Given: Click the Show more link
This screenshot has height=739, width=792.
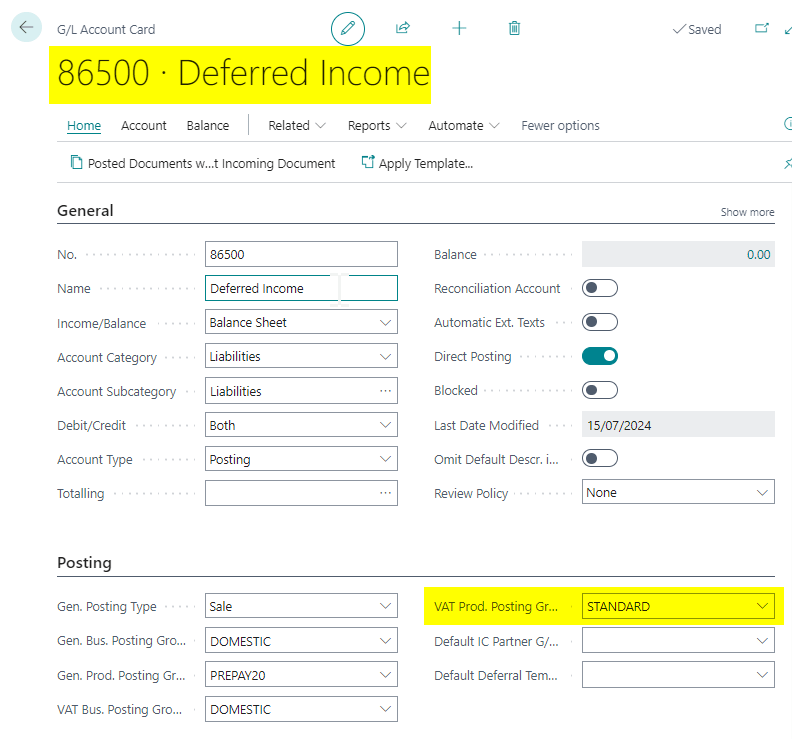Looking at the screenshot, I should coord(747,212).
